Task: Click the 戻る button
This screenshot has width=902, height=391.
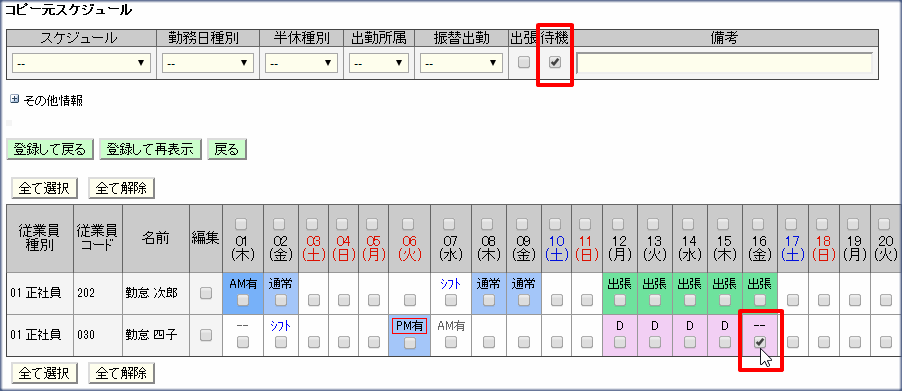Action: (227, 150)
